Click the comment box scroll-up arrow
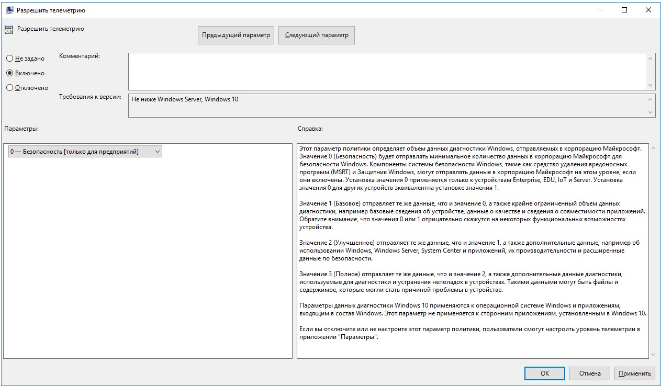 point(650,58)
